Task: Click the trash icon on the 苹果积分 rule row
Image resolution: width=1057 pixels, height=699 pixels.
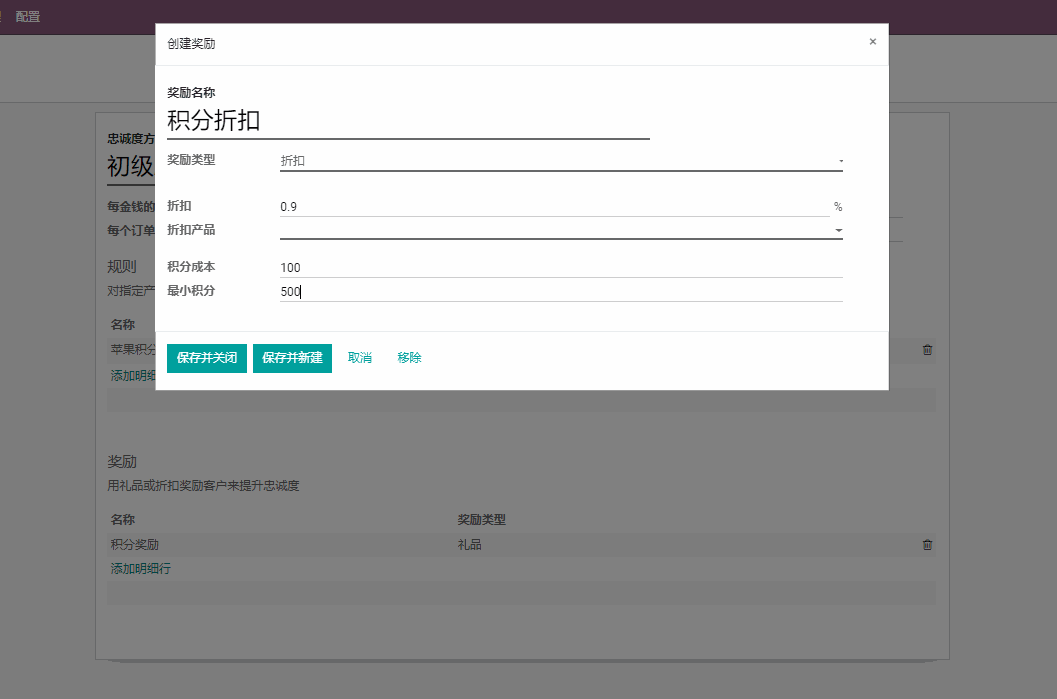Action: tap(927, 350)
